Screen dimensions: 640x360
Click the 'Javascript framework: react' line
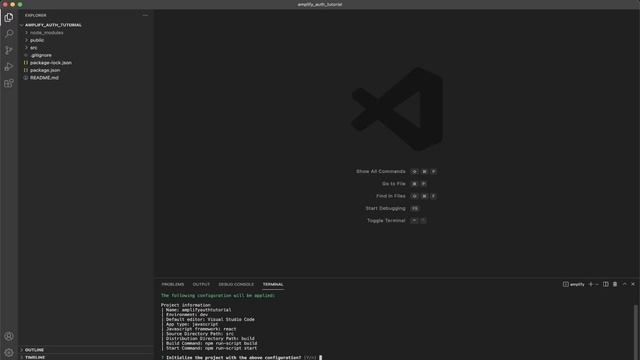pyautogui.click(x=201, y=329)
